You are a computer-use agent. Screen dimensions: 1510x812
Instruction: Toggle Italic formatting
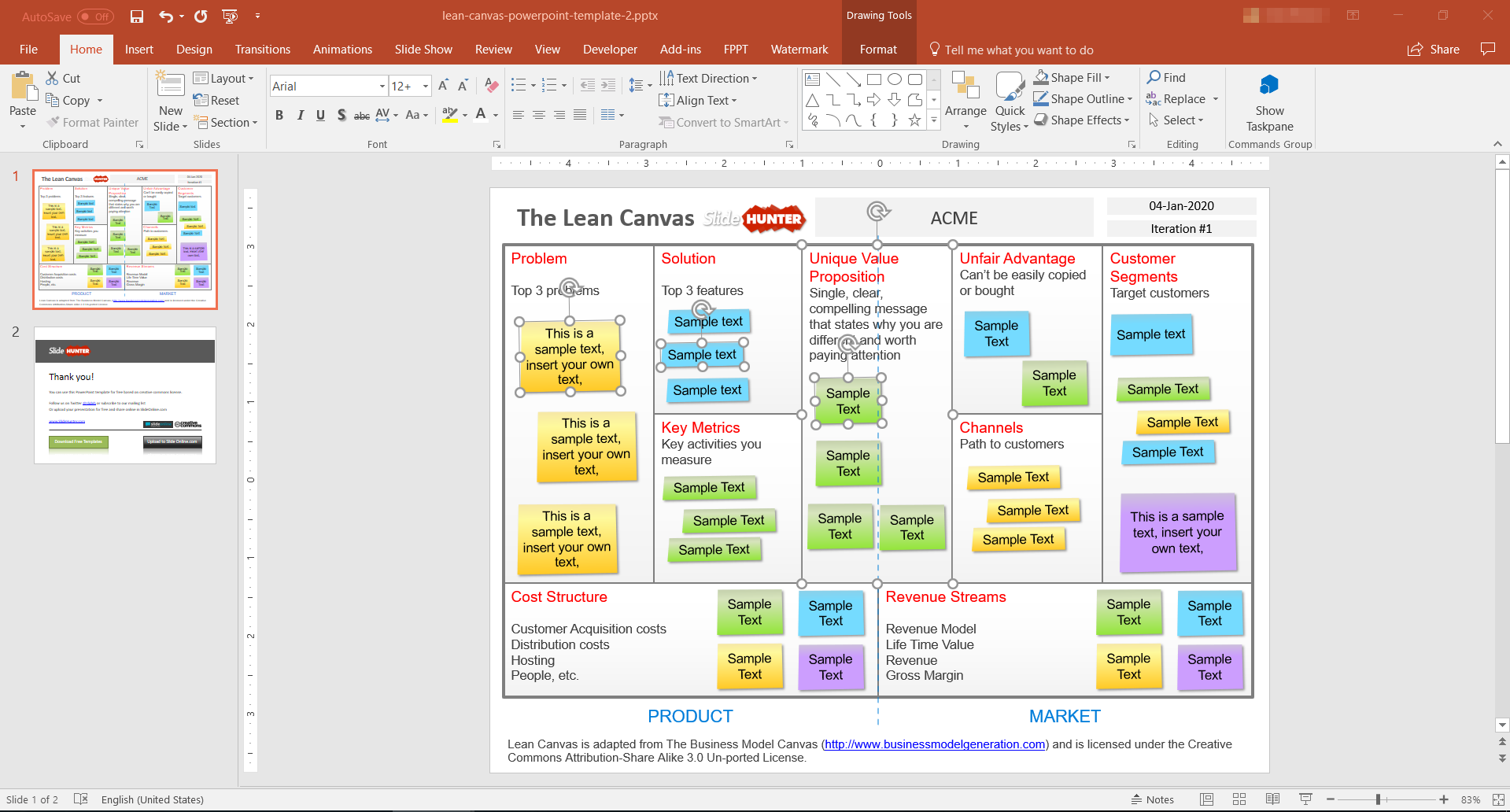(x=300, y=116)
